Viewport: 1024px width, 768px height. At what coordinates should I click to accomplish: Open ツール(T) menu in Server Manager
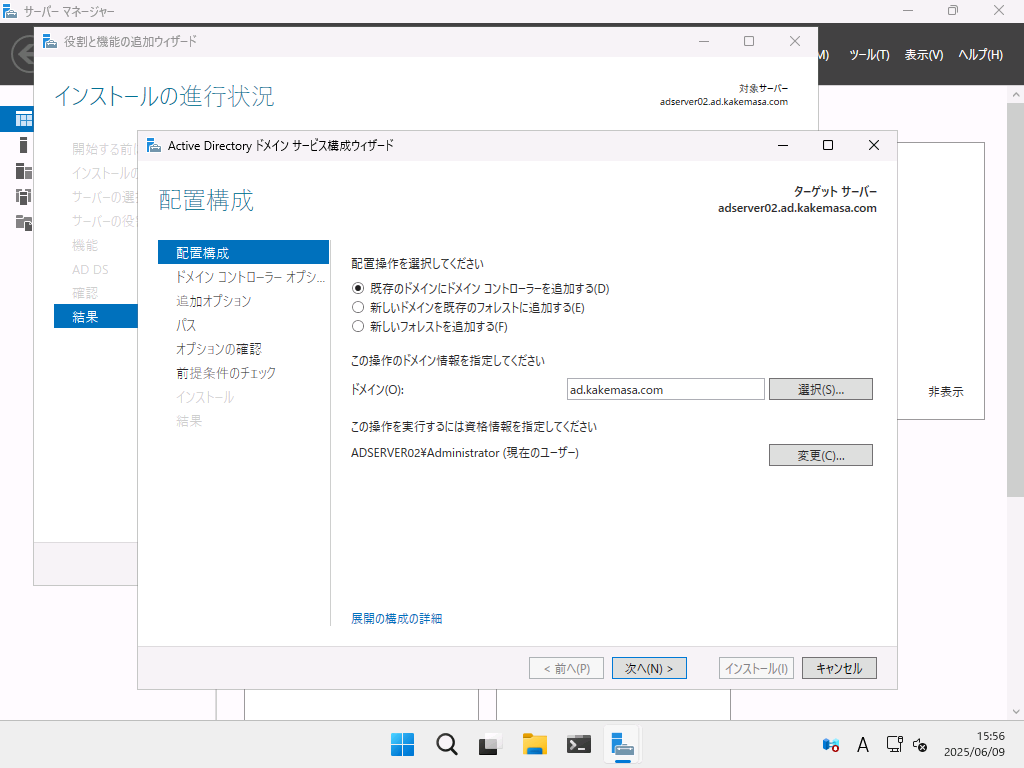coord(869,55)
